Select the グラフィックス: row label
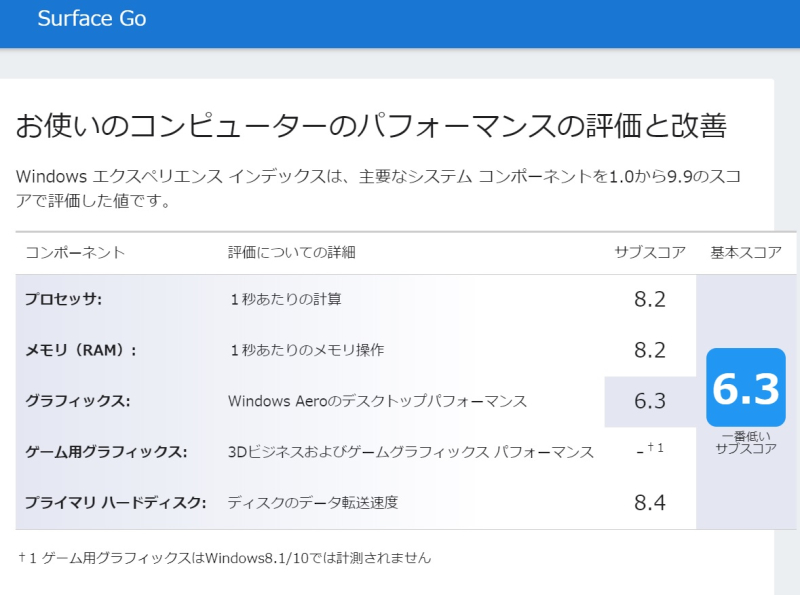The height and width of the screenshot is (595, 800). [x=78, y=401]
